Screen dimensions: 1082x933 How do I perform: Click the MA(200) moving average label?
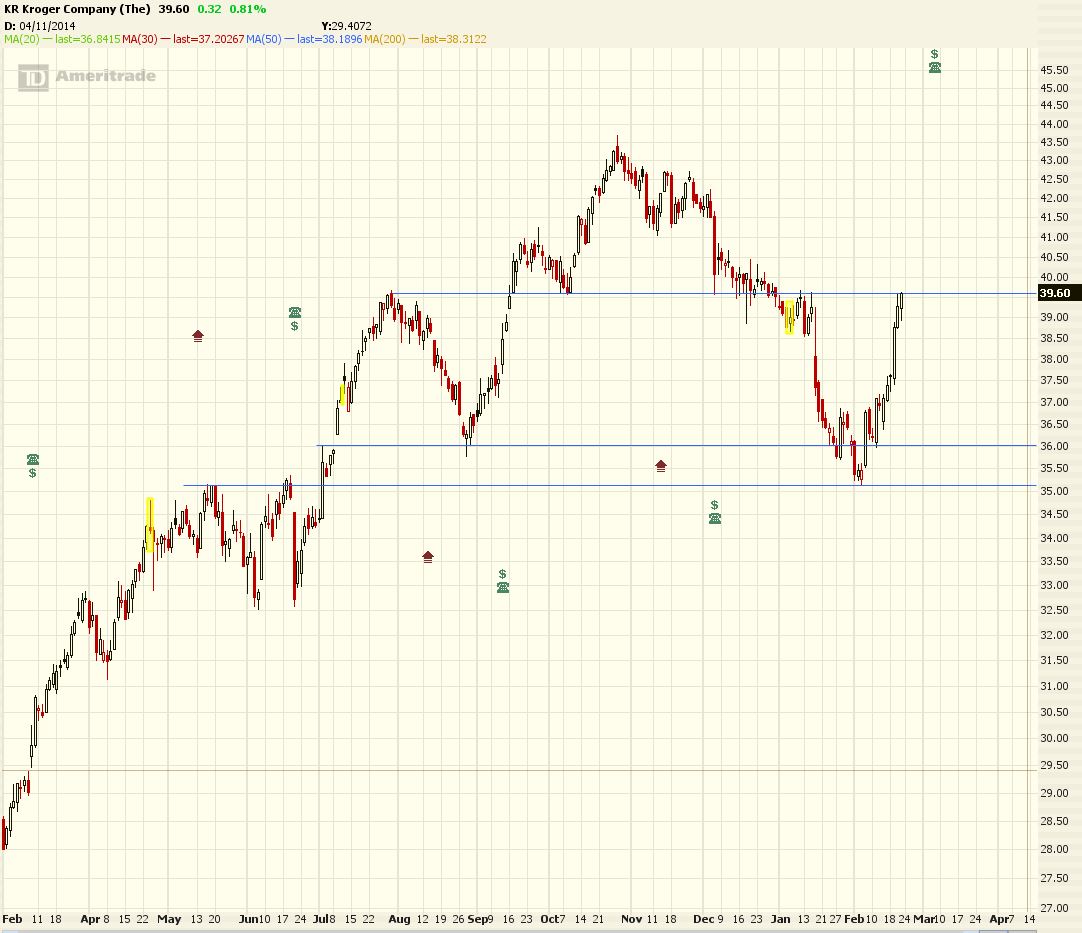tap(425, 39)
